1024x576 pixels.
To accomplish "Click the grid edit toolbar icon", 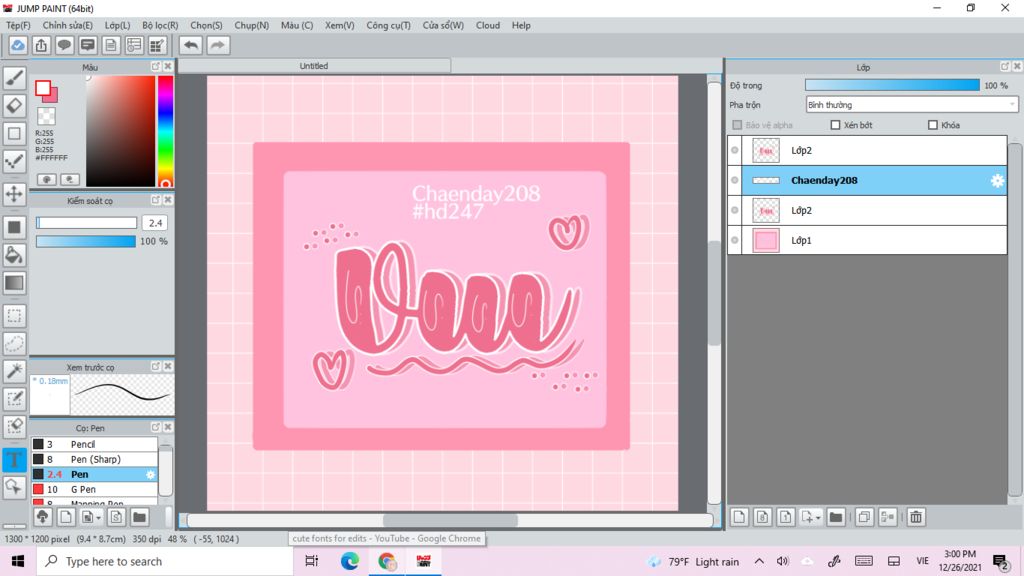I will (x=157, y=45).
